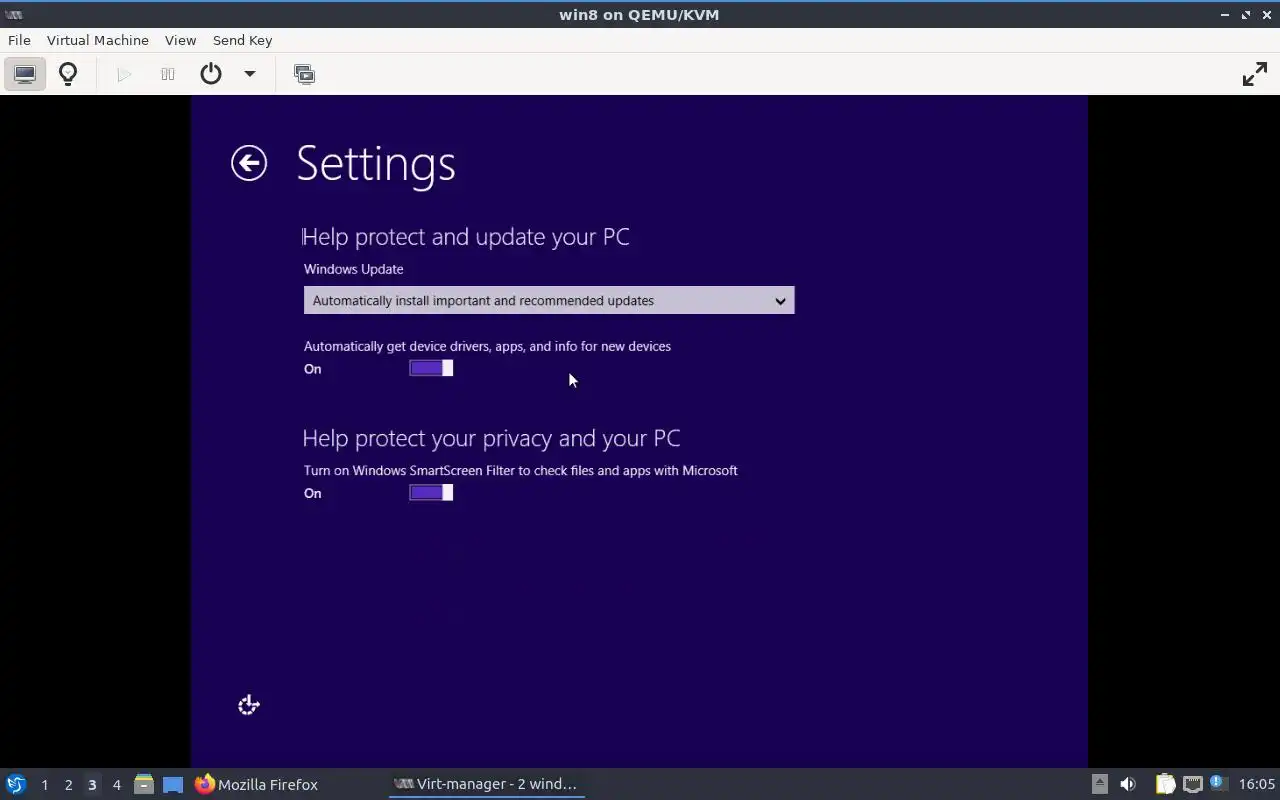Screen dimensions: 1280x800
Task: Click the network tray icon
Action: 1193,784
